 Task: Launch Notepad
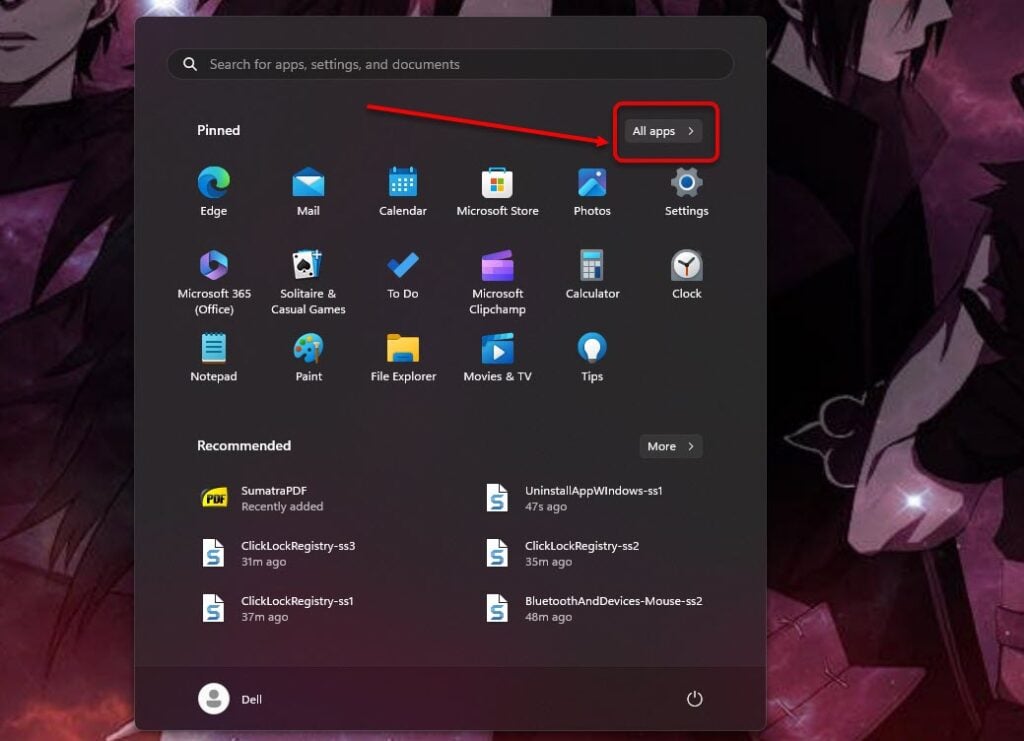coord(214,357)
